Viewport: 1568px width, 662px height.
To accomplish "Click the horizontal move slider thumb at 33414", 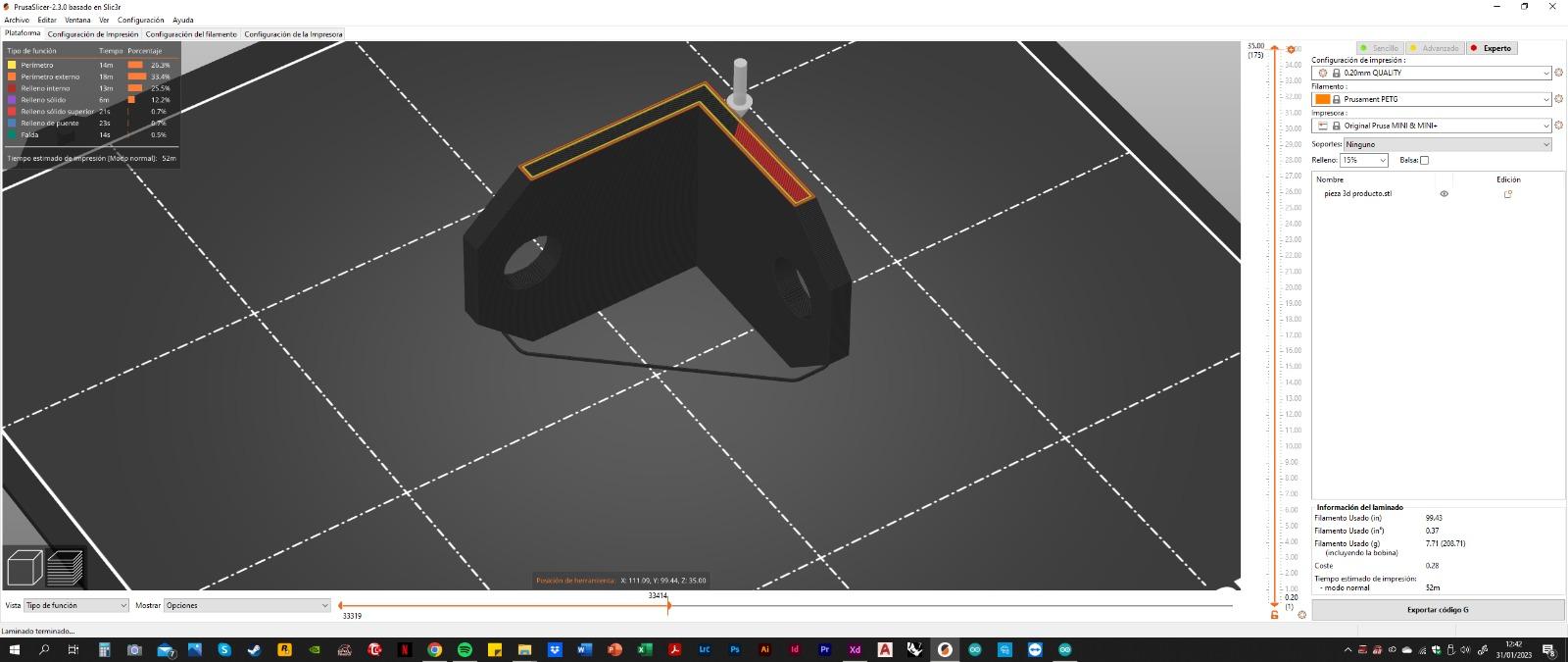I will [668, 606].
